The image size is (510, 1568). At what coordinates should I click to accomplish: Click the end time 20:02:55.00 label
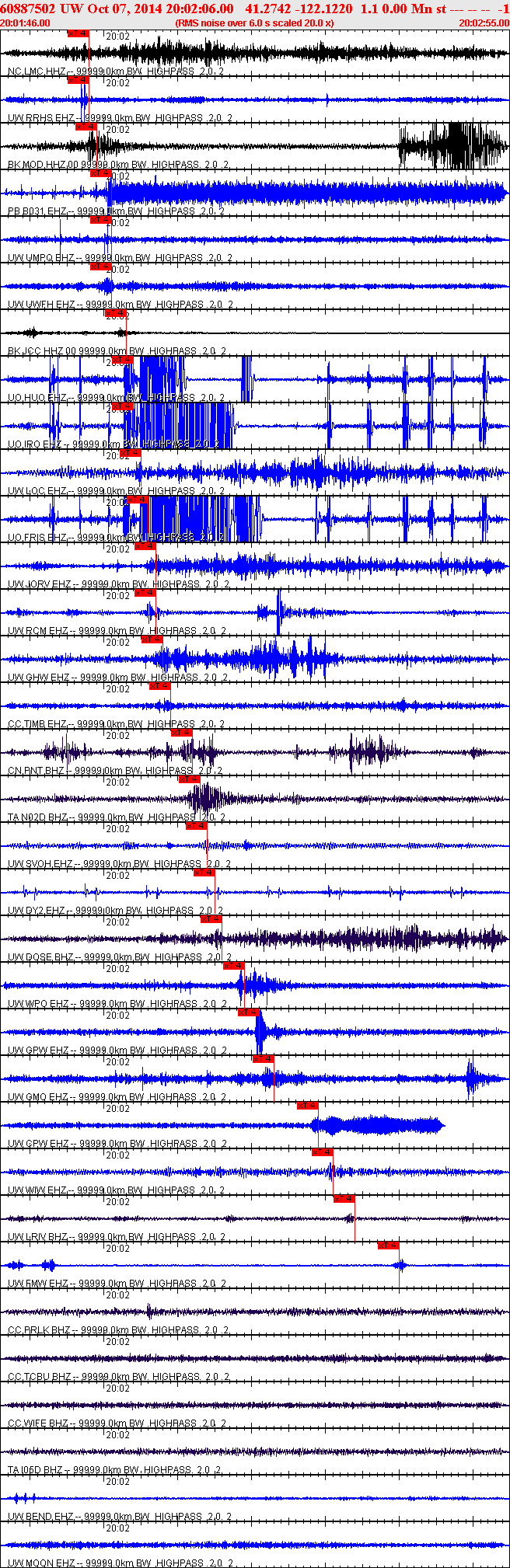tap(484, 23)
